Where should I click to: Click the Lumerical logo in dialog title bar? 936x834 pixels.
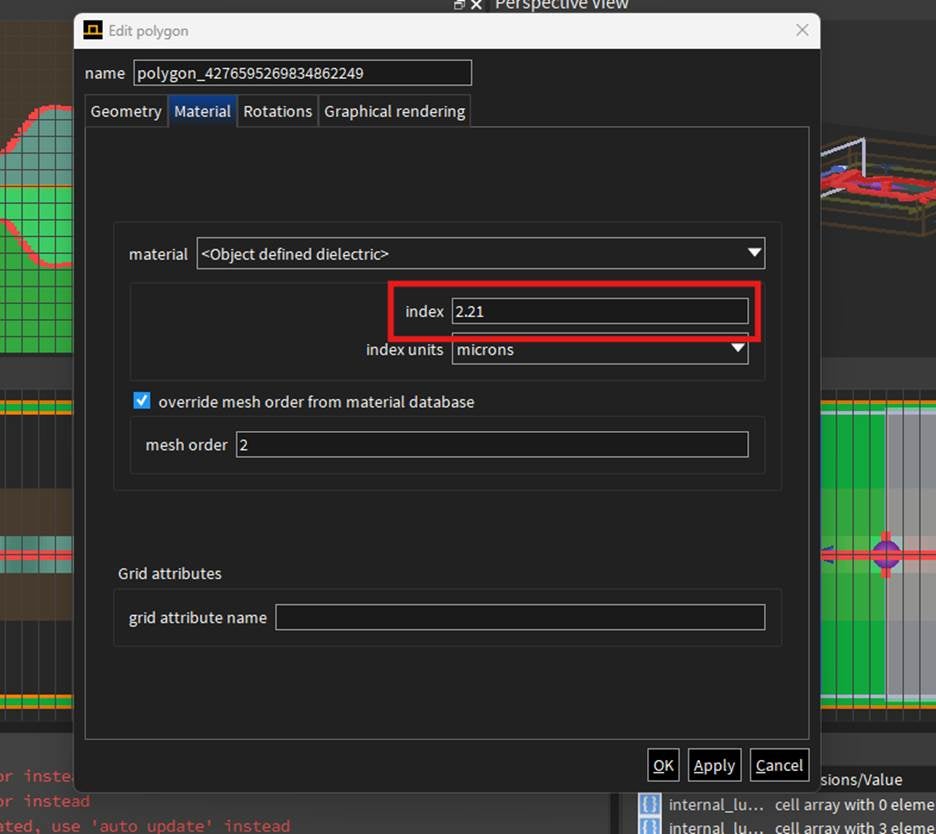point(92,31)
